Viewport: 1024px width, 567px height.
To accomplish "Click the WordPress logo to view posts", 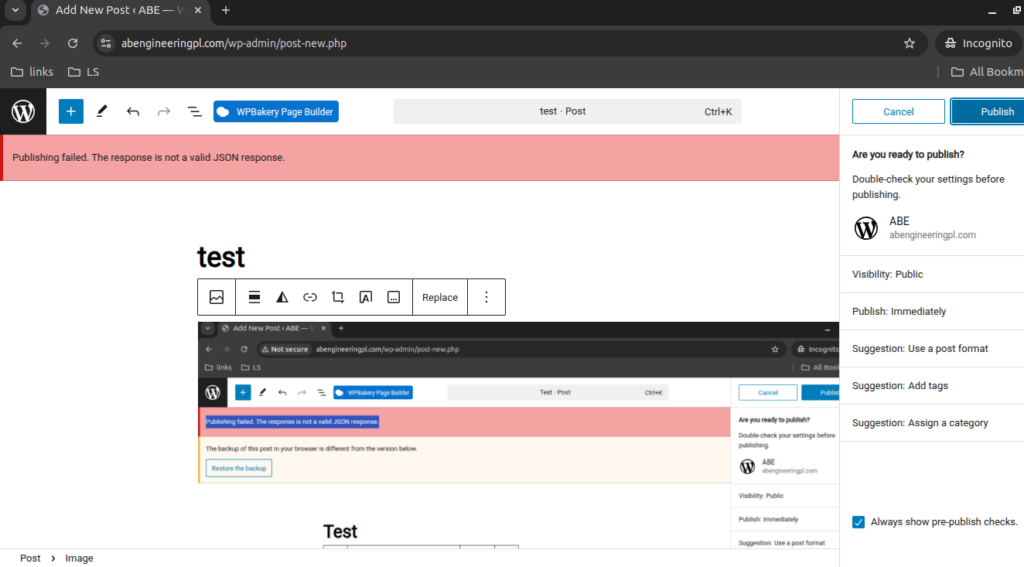I will click(x=23, y=112).
